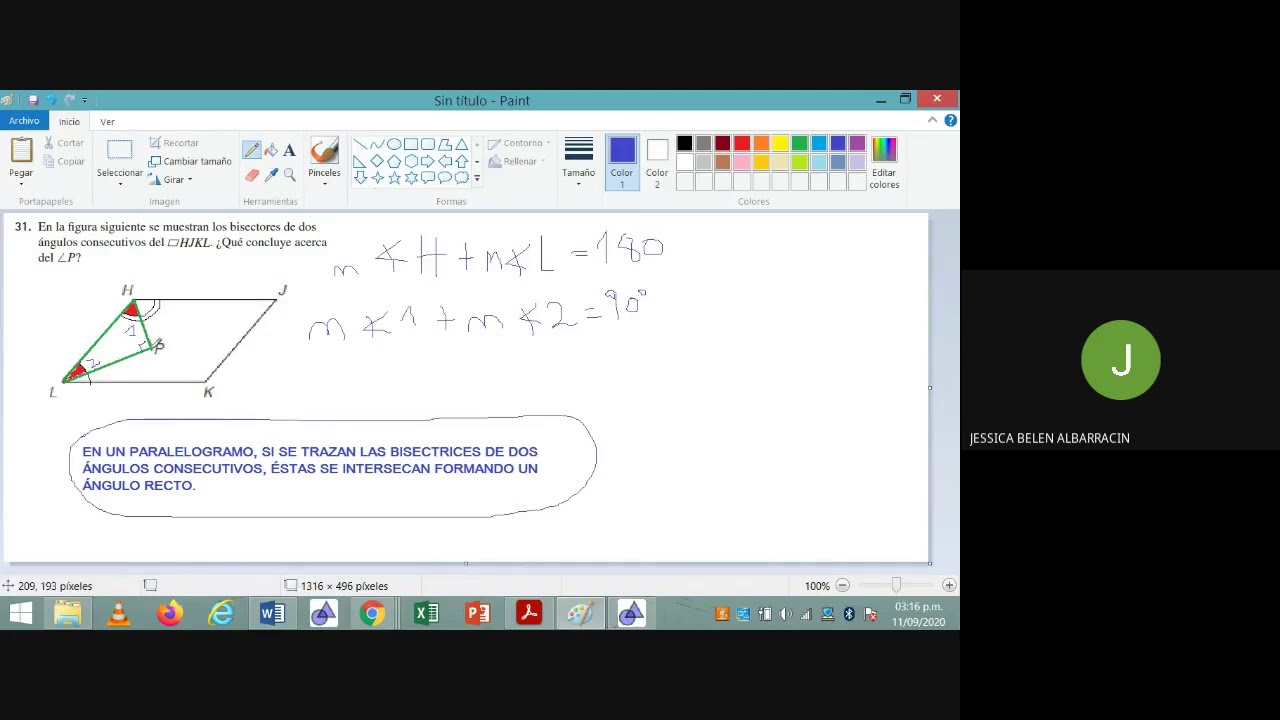
Task: Open Google Chrome from the taskbar
Action: coord(373,613)
